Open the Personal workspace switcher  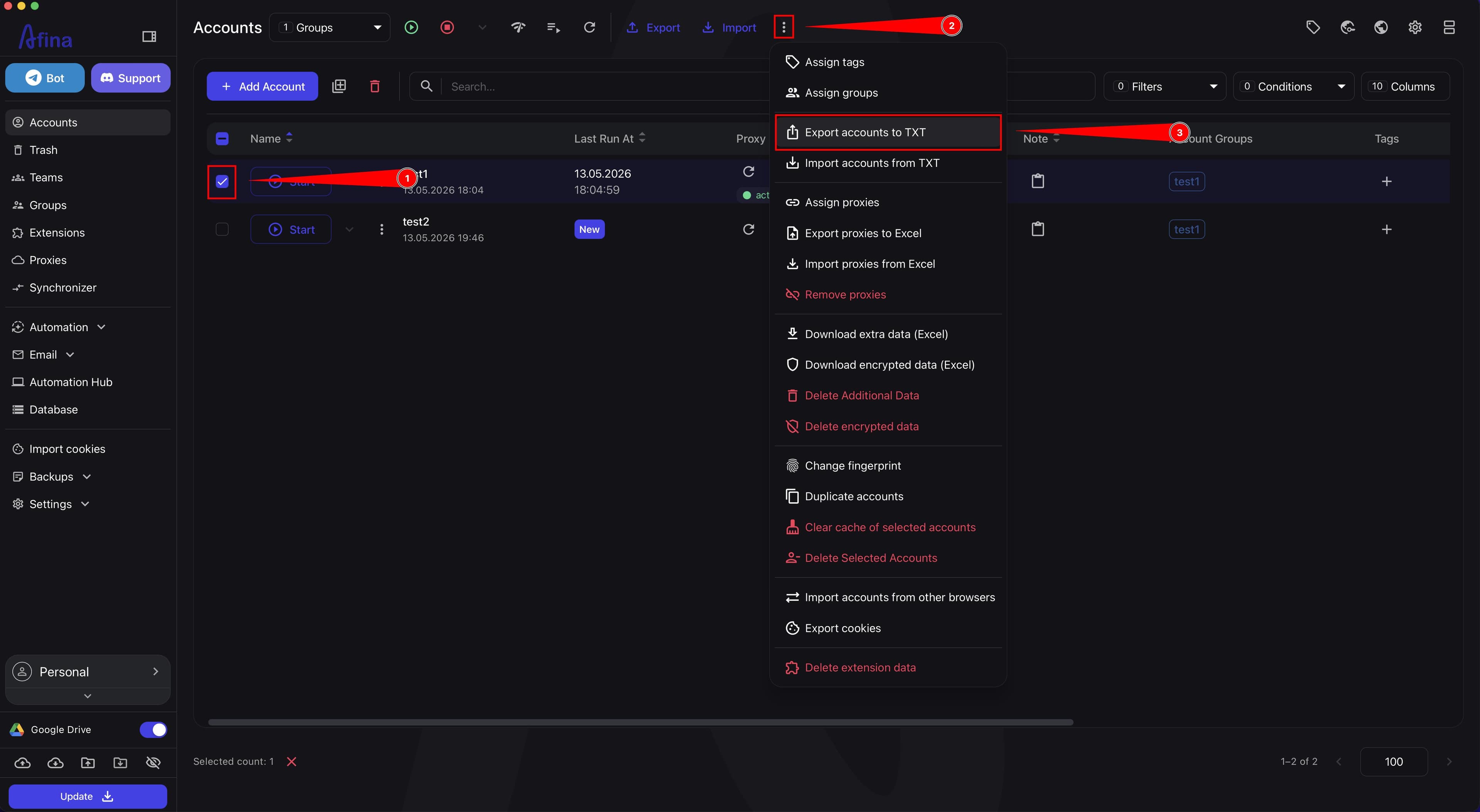pyautogui.click(x=87, y=671)
